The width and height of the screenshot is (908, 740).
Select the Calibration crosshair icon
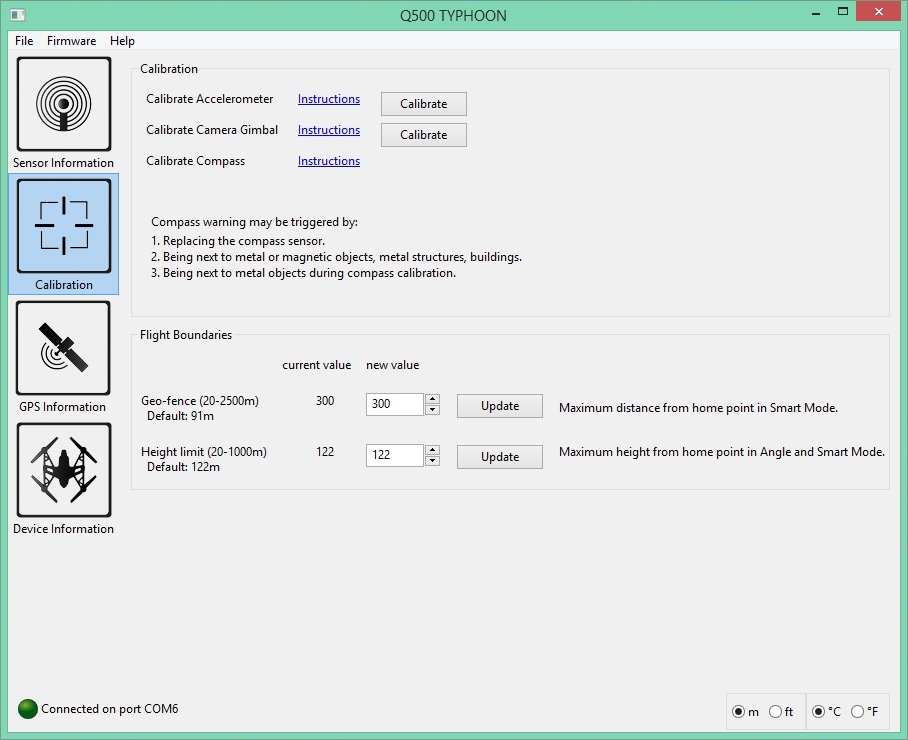pyautogui.click(x=64, y=226)
